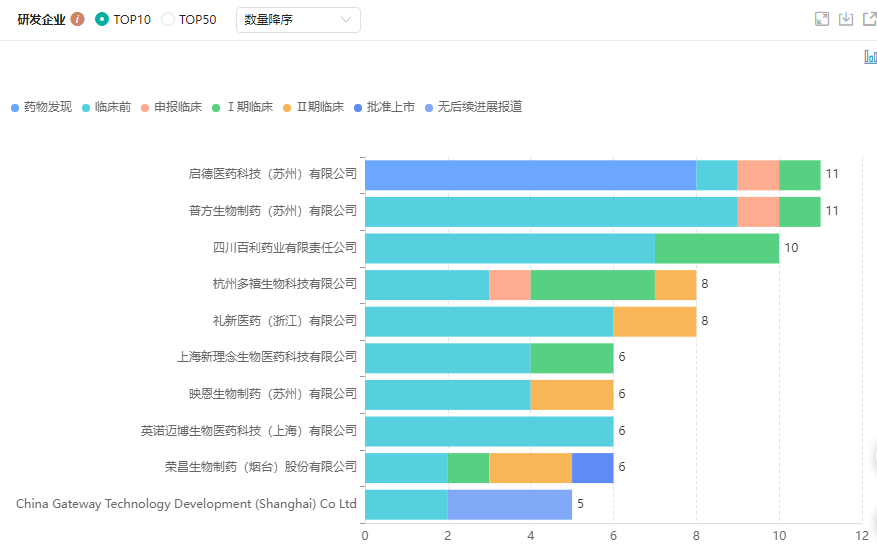Select the TOP10 radio button

coord(102,19)
